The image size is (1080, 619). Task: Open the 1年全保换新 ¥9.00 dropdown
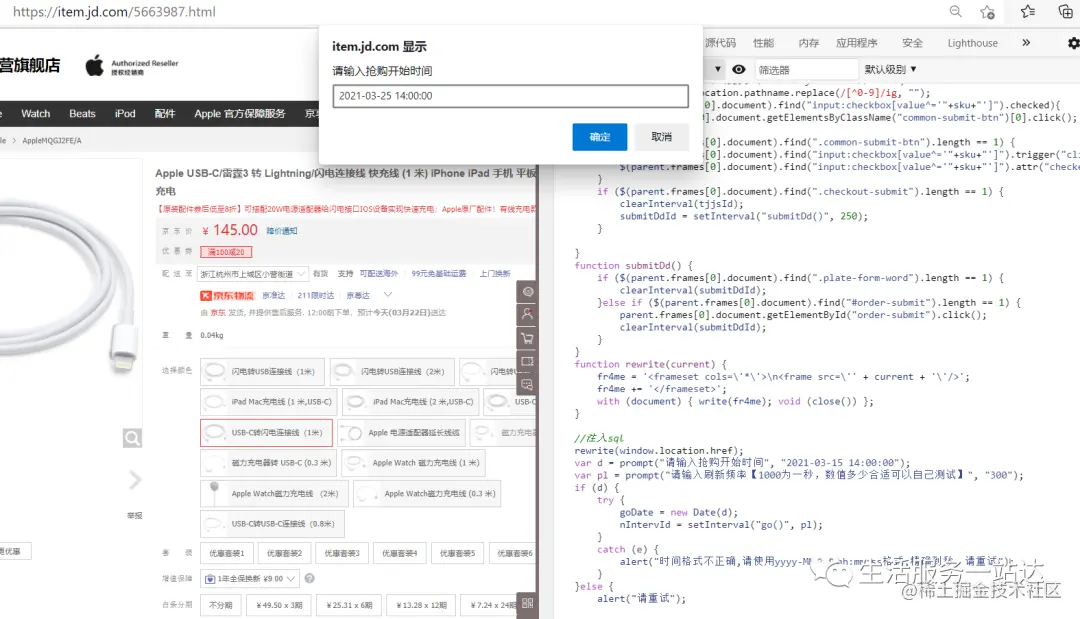click(249, 578)
